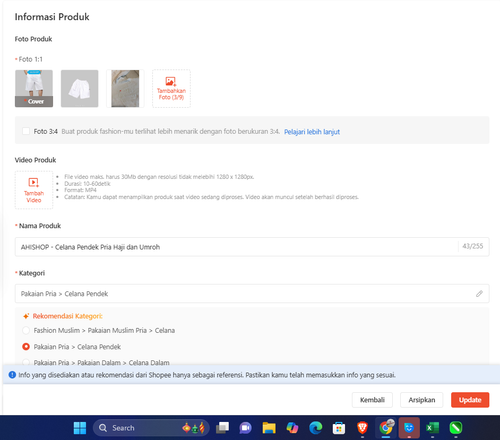The width and height of the screenshot is (500, 440).
Task: Select Pakaian Pria > Pakaian Dalam > Celana Dalam
Action: tap(26, 362)
